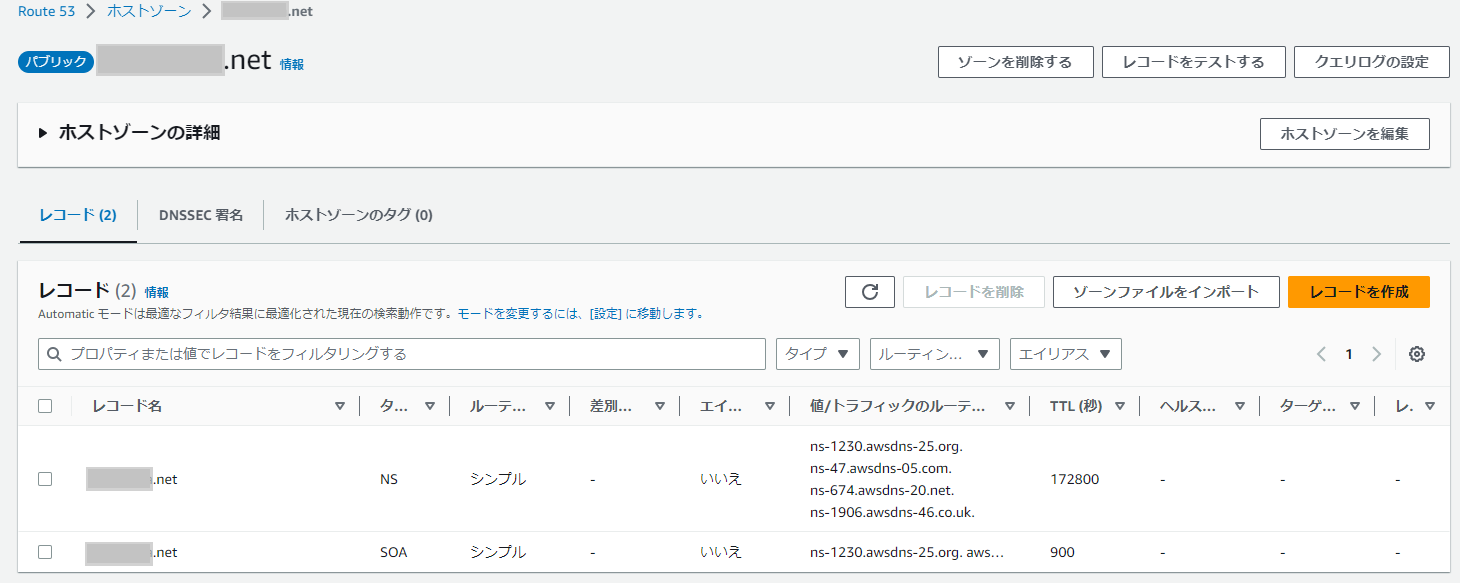Click ゾーンを削除する button
The width and height of the screenshot is (1460, 583).
pos(1015,62)
